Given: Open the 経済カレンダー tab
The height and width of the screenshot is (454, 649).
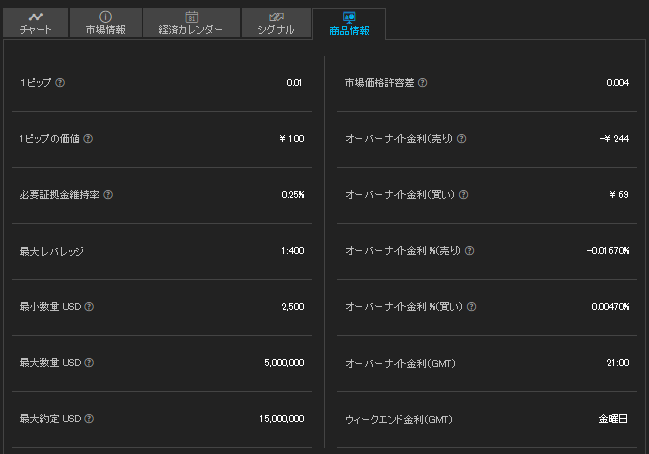Looking at the screenshot, I should (191, 23).
